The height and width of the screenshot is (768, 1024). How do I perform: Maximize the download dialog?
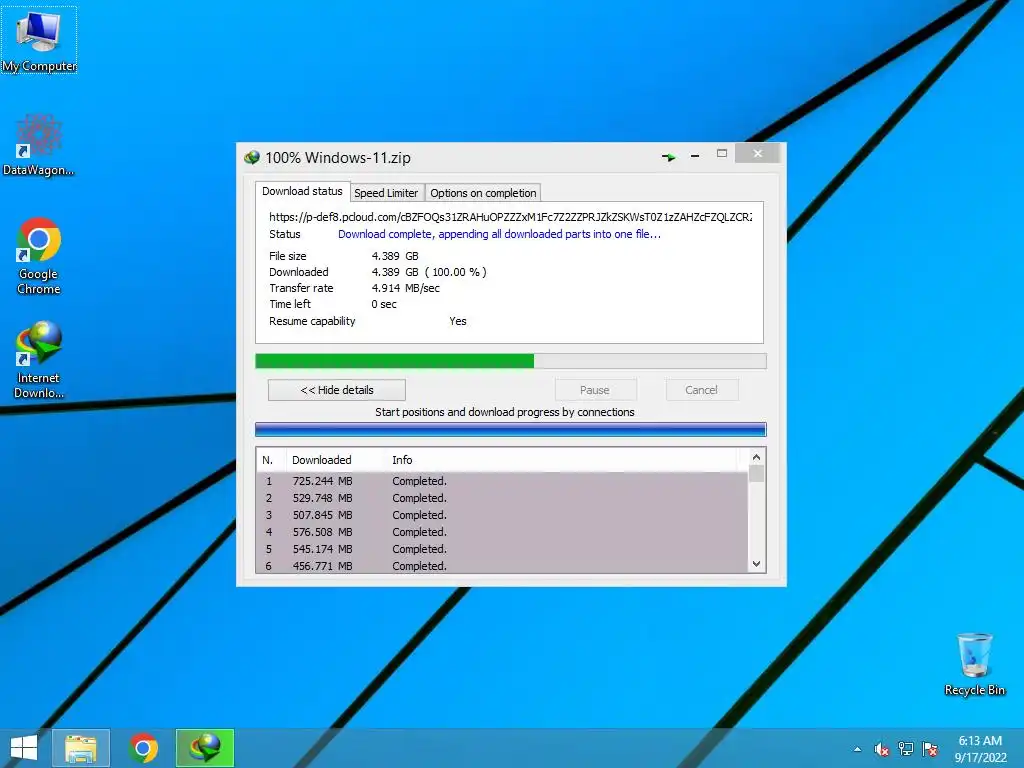[722, 153]
